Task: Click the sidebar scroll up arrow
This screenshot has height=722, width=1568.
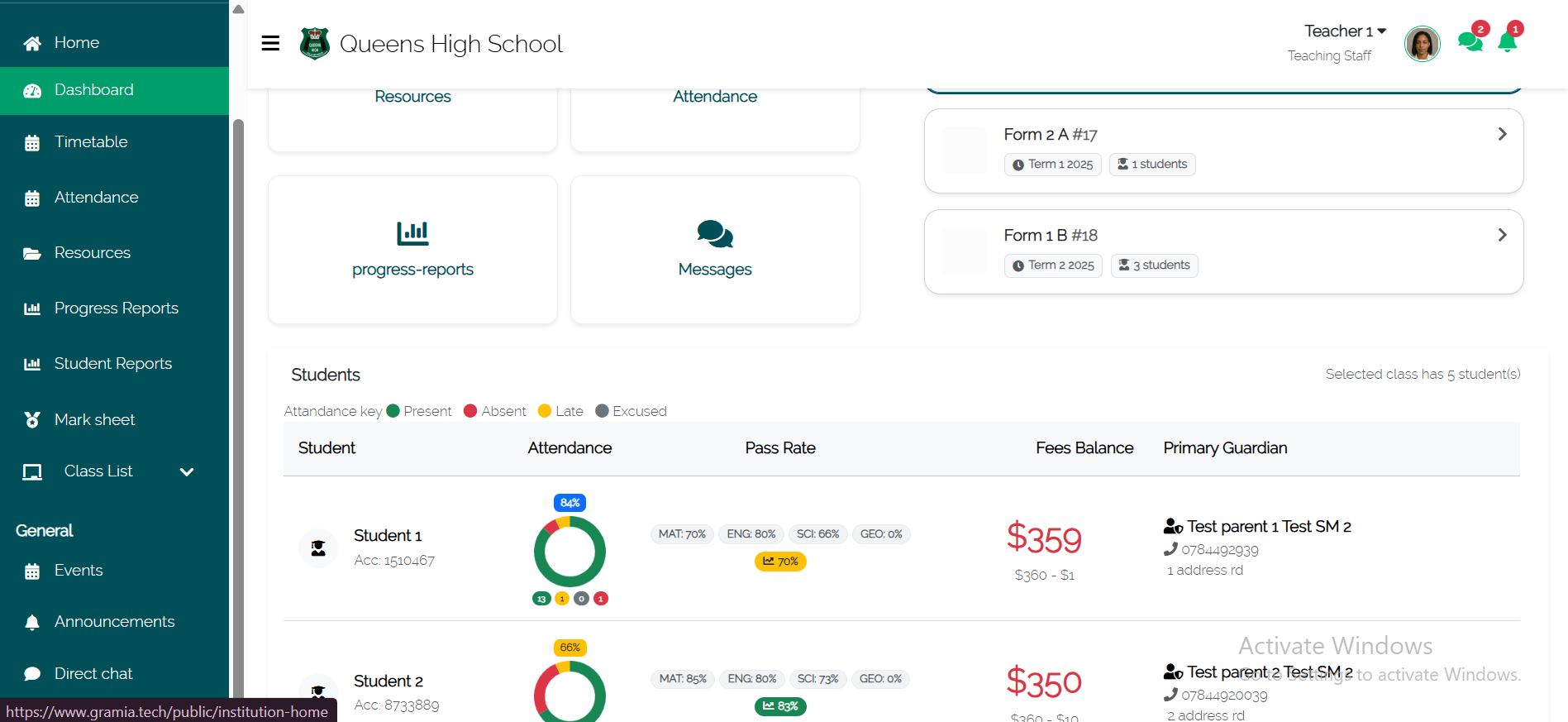Action: 238,10
